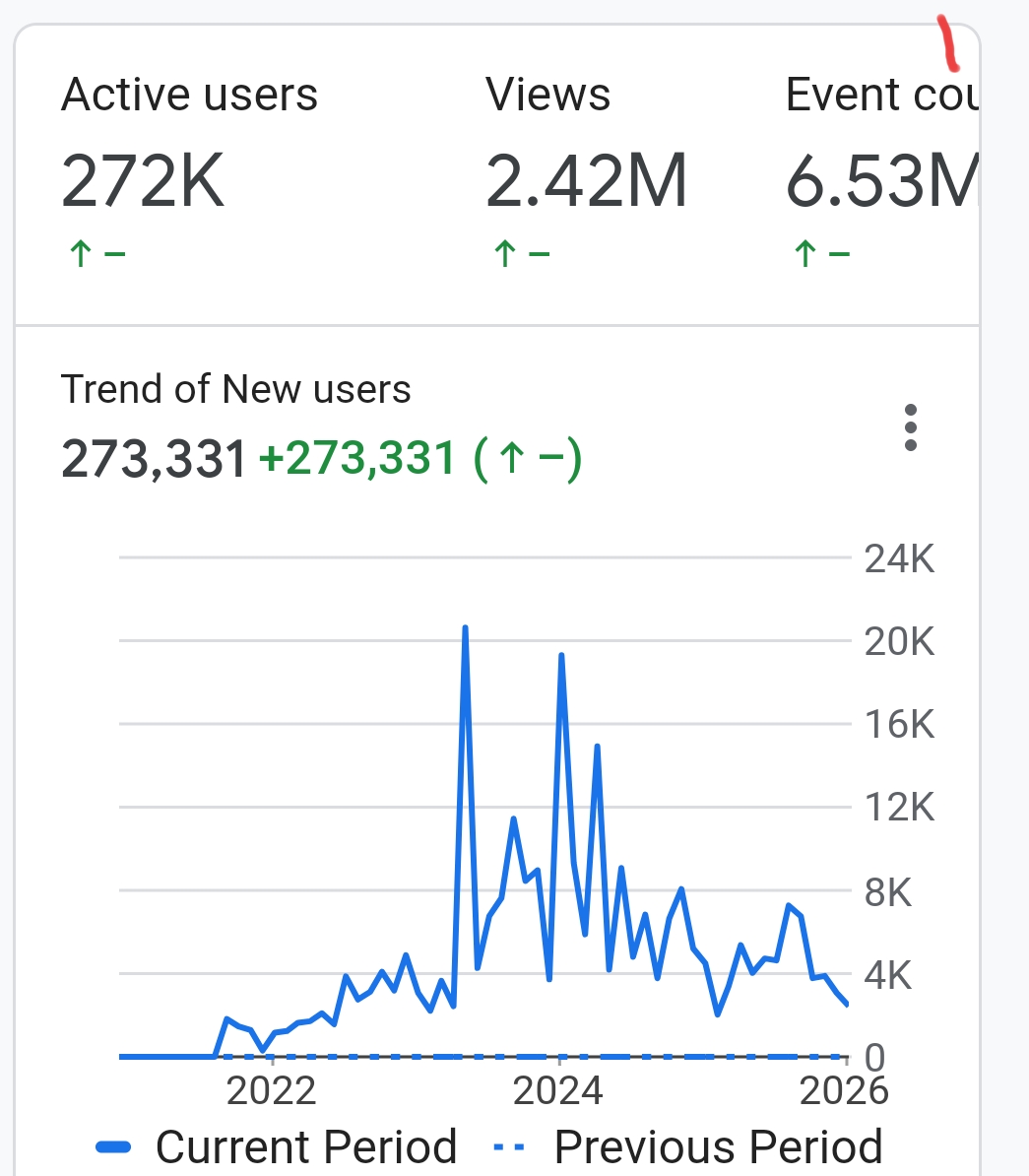This screenshot has height=1176, width=1029.
Task: Click the Current Period solid line legend marker
Action: click(x=114, y=1147)
